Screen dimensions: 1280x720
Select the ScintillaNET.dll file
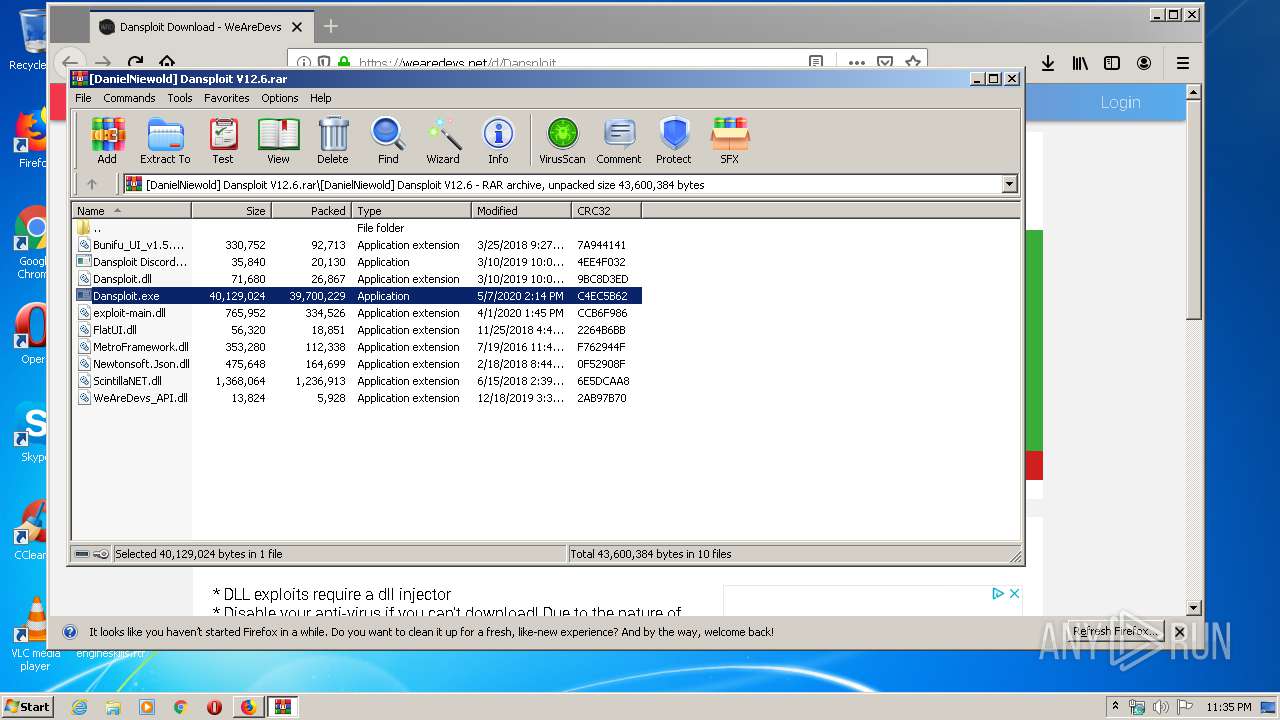point(357,381)
